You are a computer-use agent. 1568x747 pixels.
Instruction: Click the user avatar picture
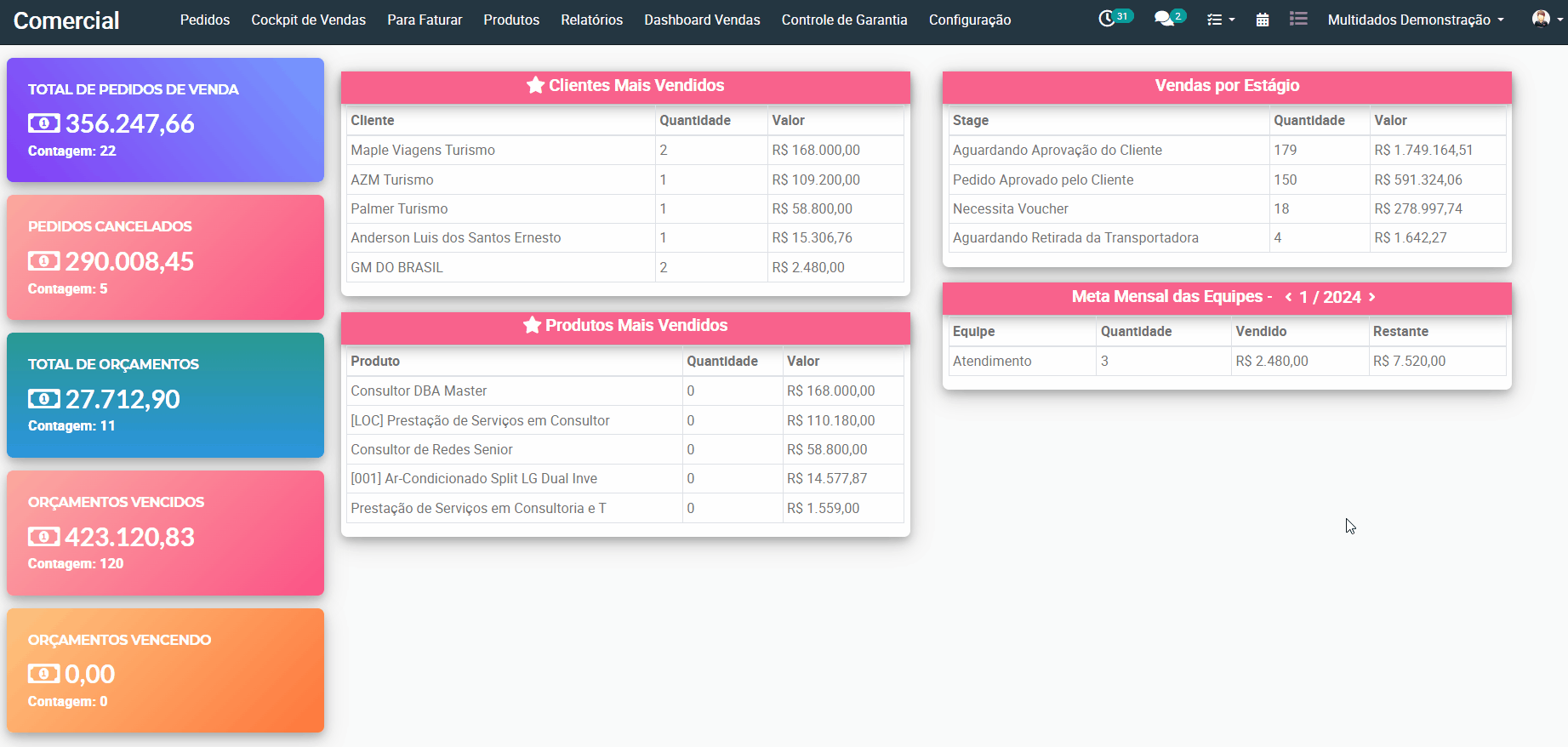[1540, 19]
